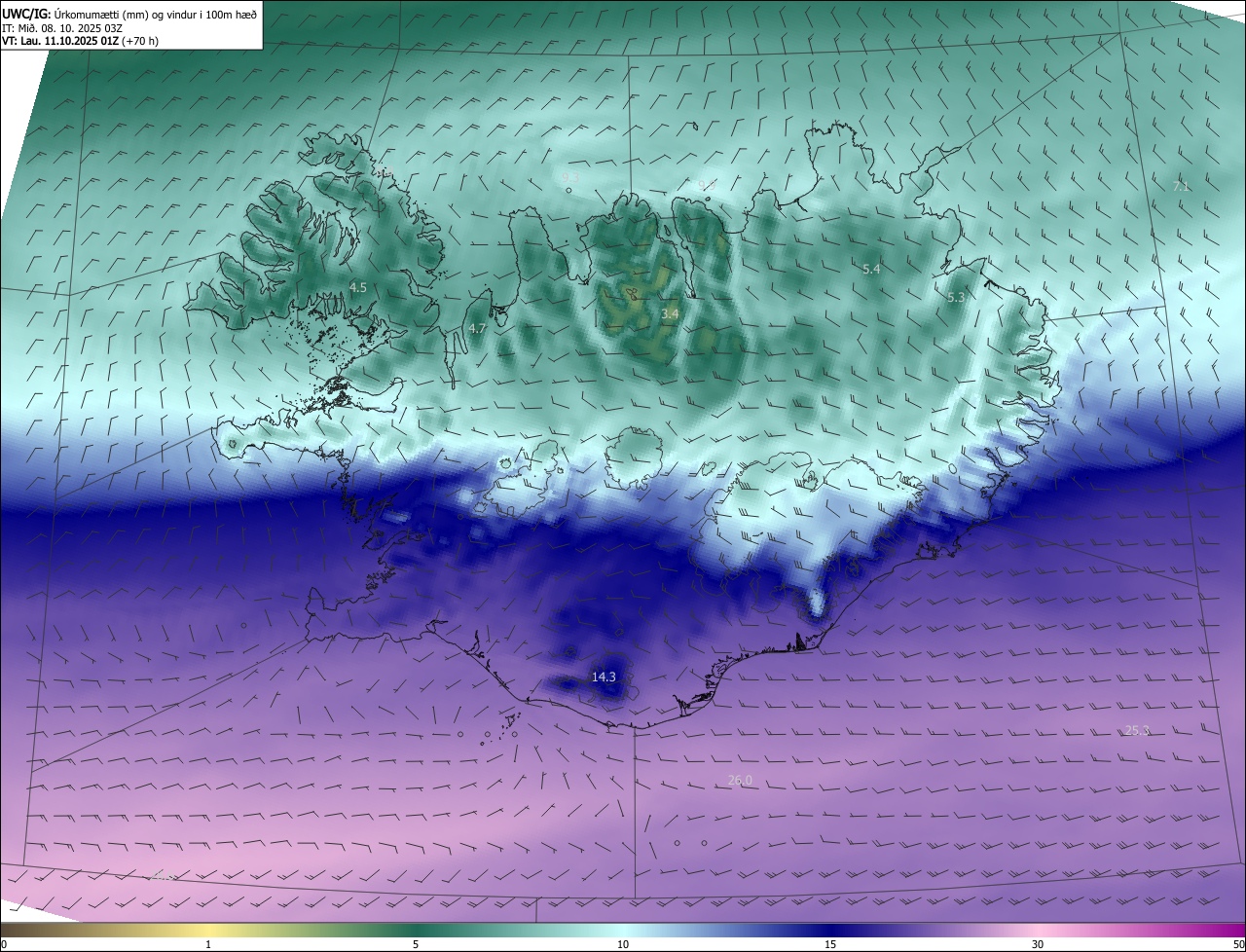Click the 3.4 value in north Iceland
Image resolution: width=1246 pixels, height=952 pixels.
(670, 313)
